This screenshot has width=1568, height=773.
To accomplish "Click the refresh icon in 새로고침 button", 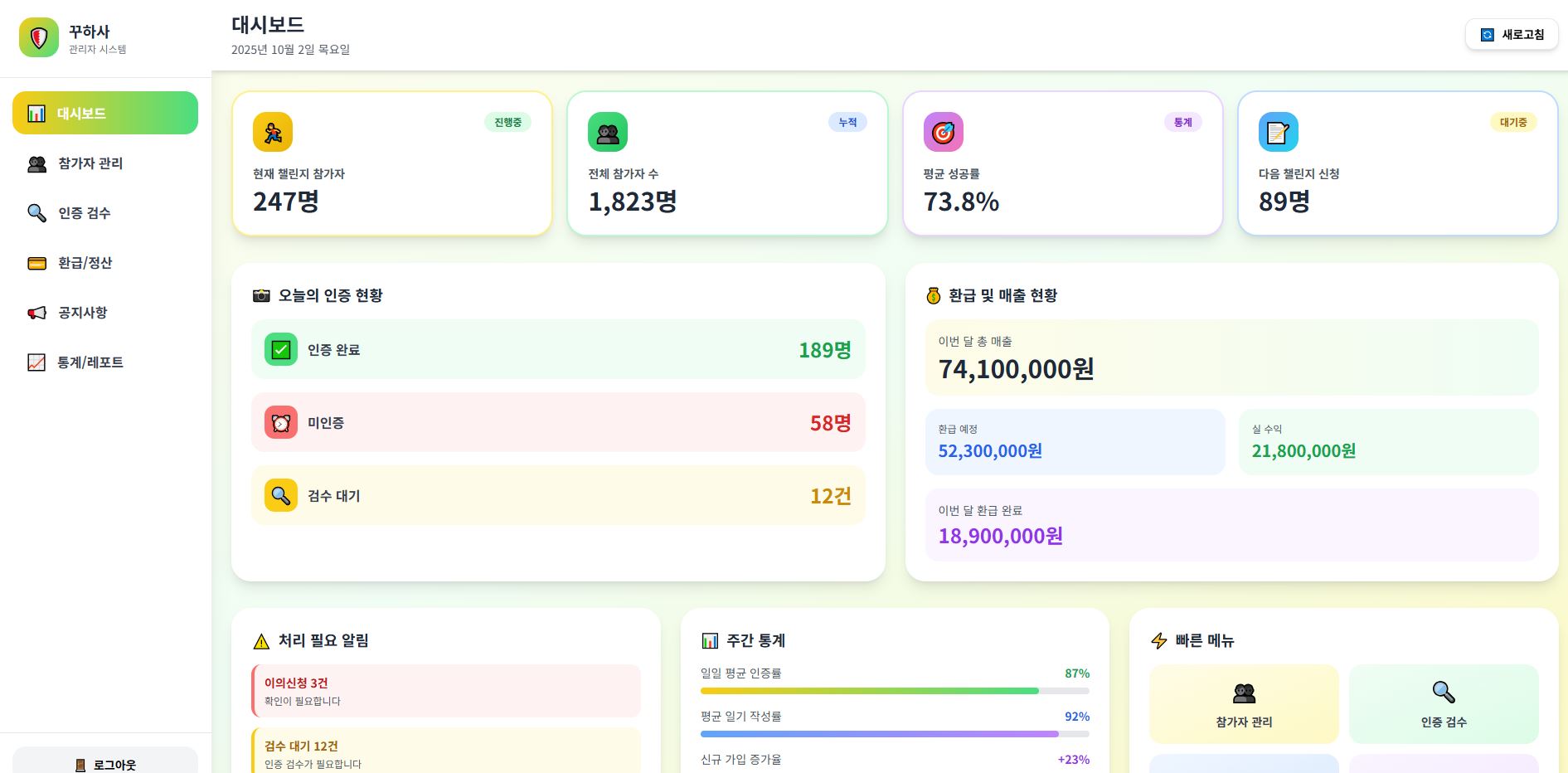I will (x=1488, y=35).
